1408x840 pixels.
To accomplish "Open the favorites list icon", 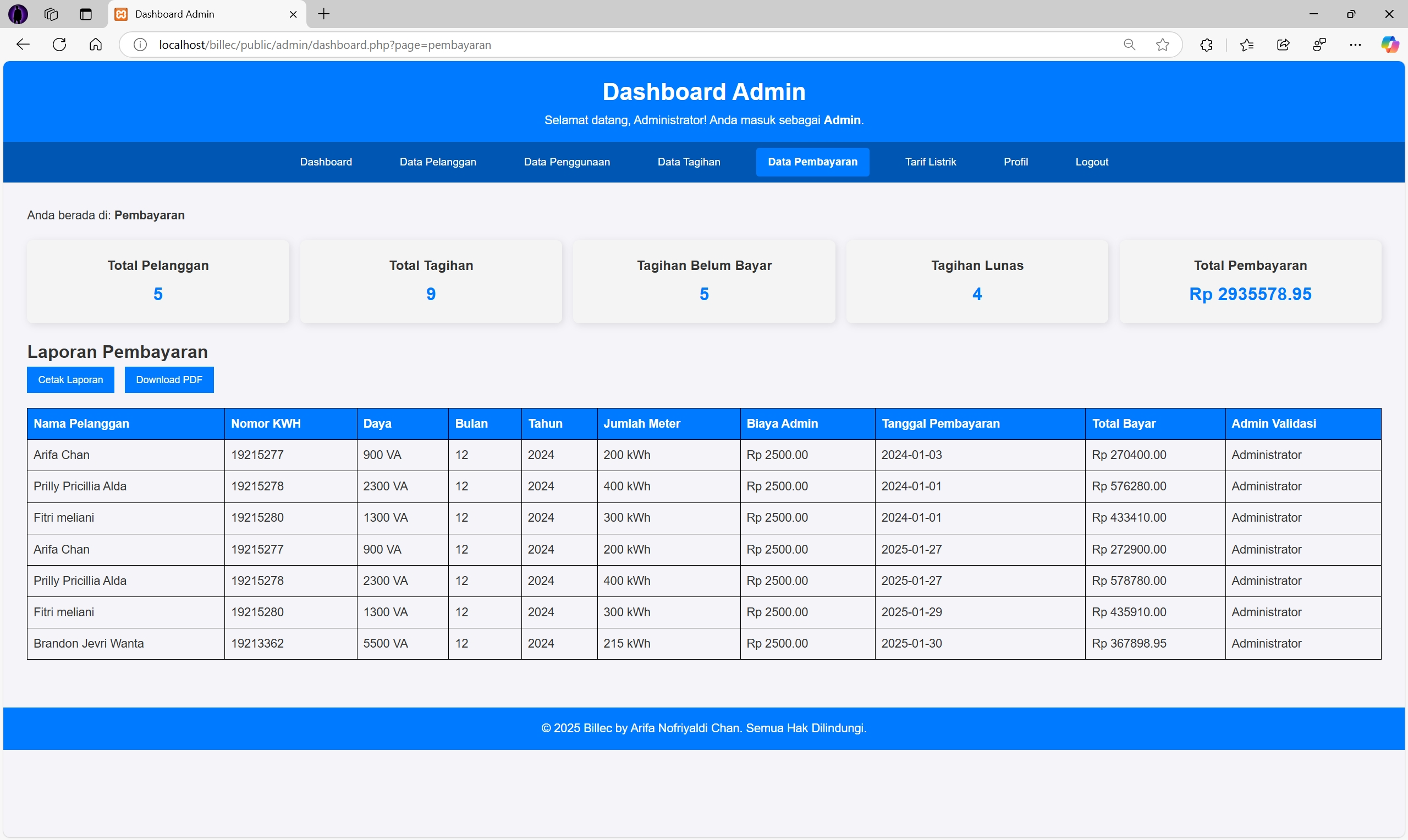I will [x=1247, y=45].
